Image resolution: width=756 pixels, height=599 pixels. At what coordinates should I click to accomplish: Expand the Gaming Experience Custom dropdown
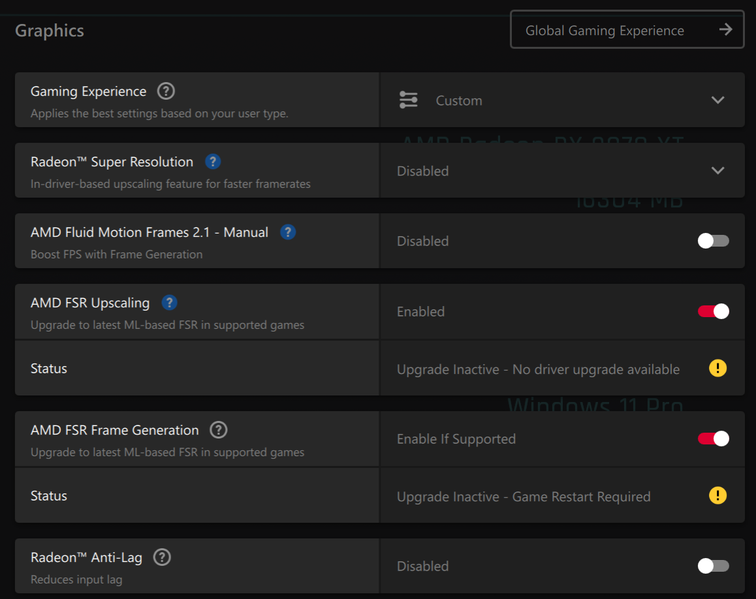click(717, 100)
